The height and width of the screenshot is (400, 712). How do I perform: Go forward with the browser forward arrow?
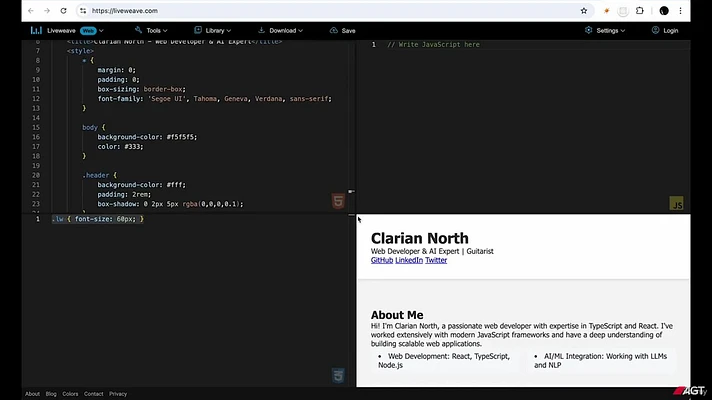point(47,11)
